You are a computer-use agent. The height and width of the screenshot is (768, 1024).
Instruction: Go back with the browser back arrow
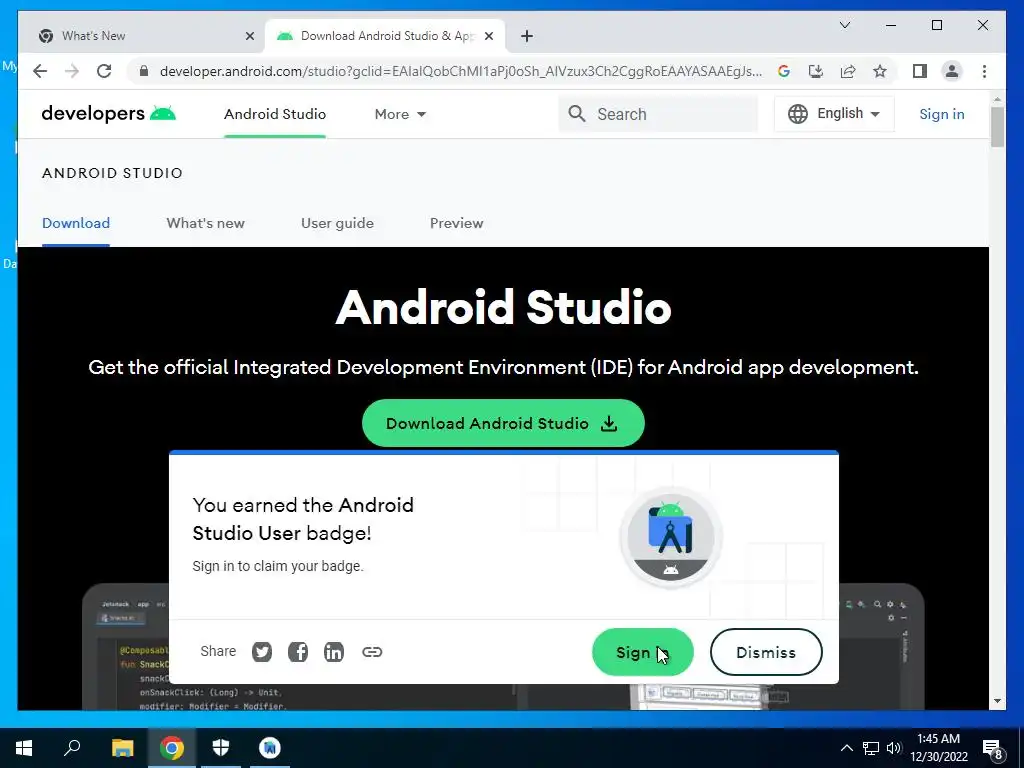(x=40, y=71)
